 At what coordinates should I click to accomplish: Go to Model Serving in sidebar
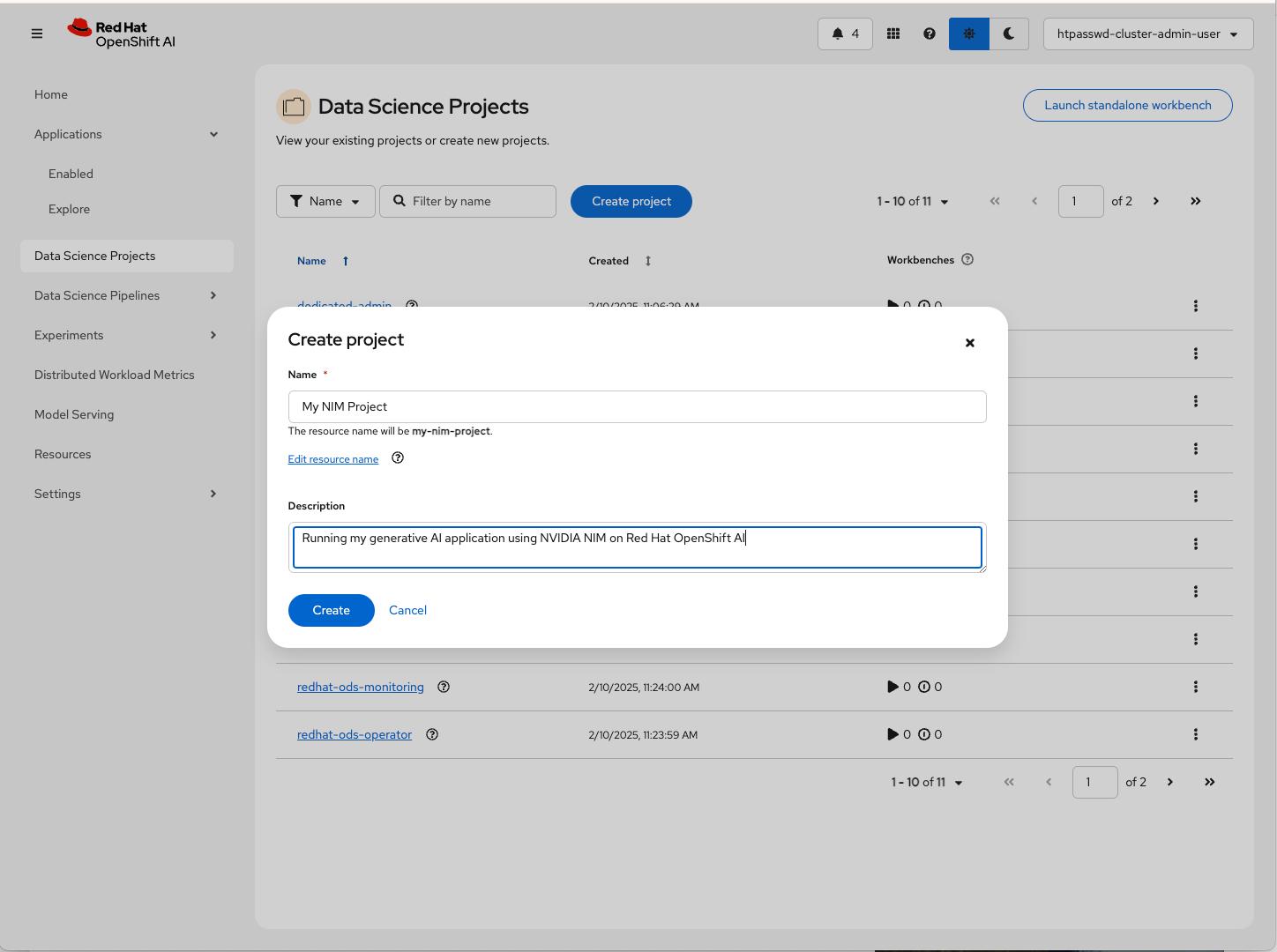point(74,414)
